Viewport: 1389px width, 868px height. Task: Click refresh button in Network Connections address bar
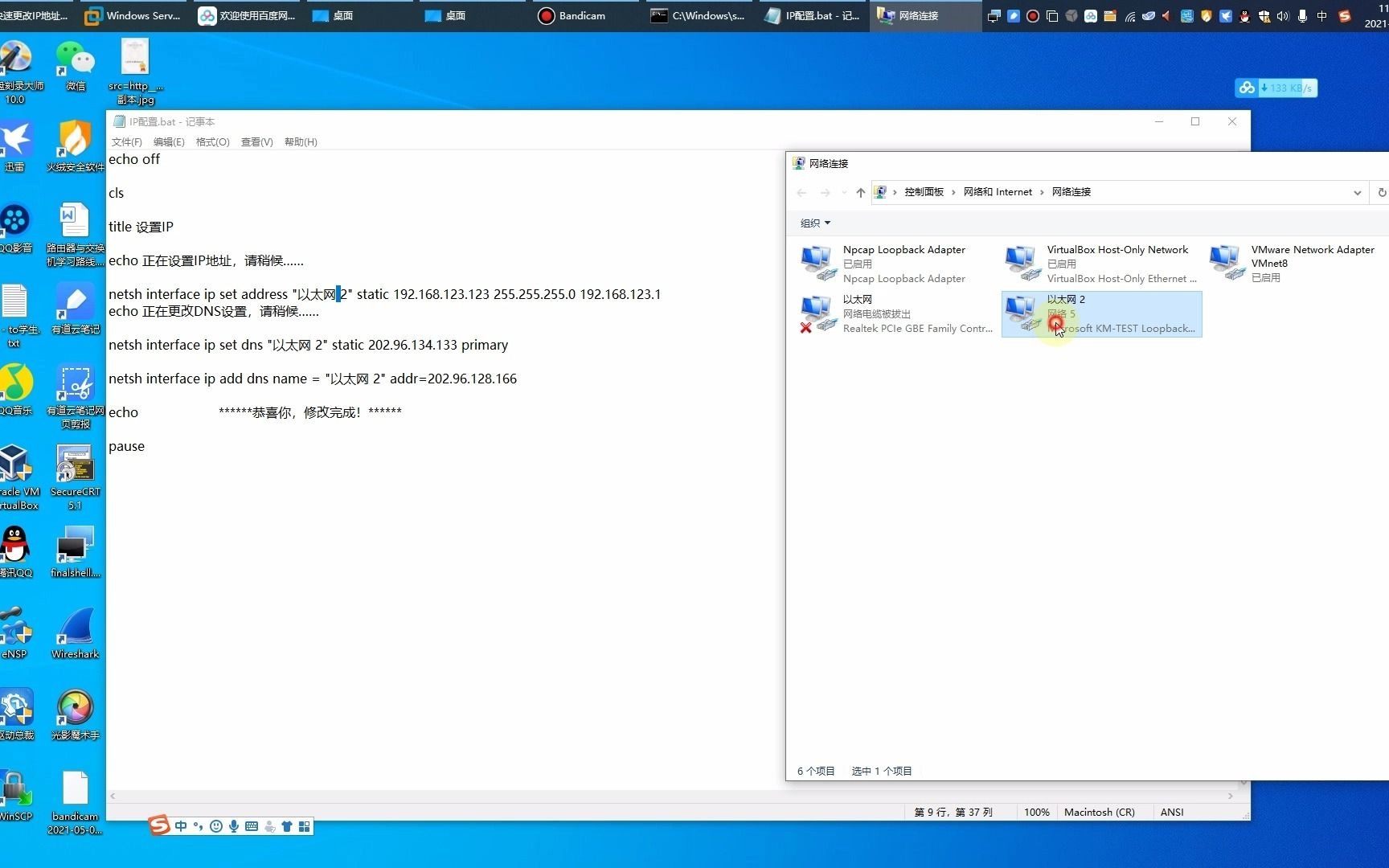(x=1381, y=193)
